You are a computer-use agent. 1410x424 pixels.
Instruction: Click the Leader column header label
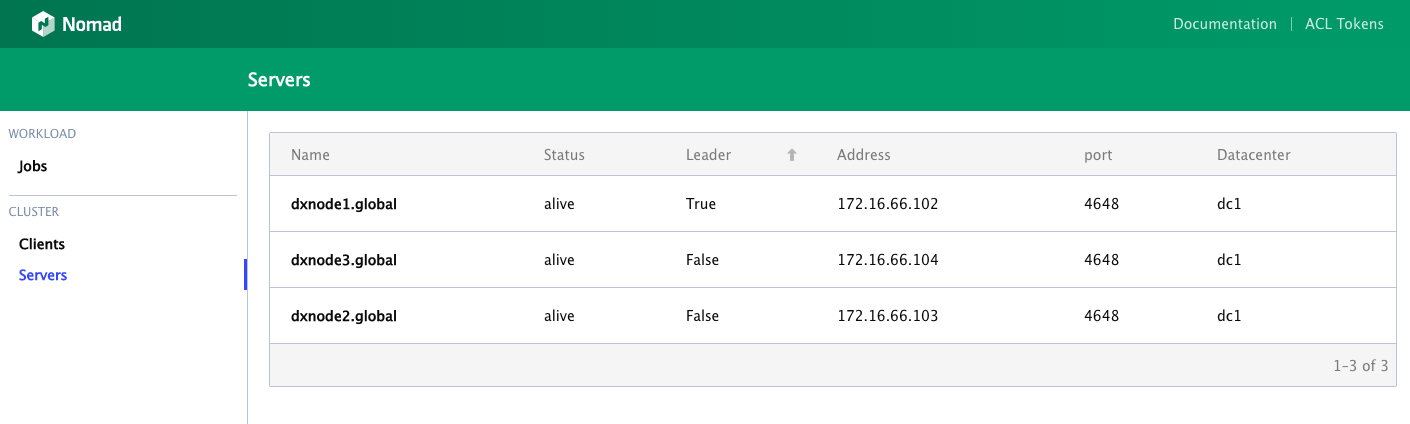pos(708,155)
